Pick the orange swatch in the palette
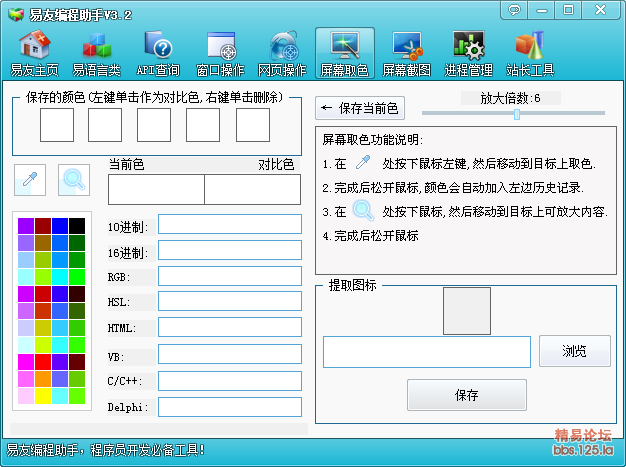The height and width of the screenshot is (467, 626). 43,379
